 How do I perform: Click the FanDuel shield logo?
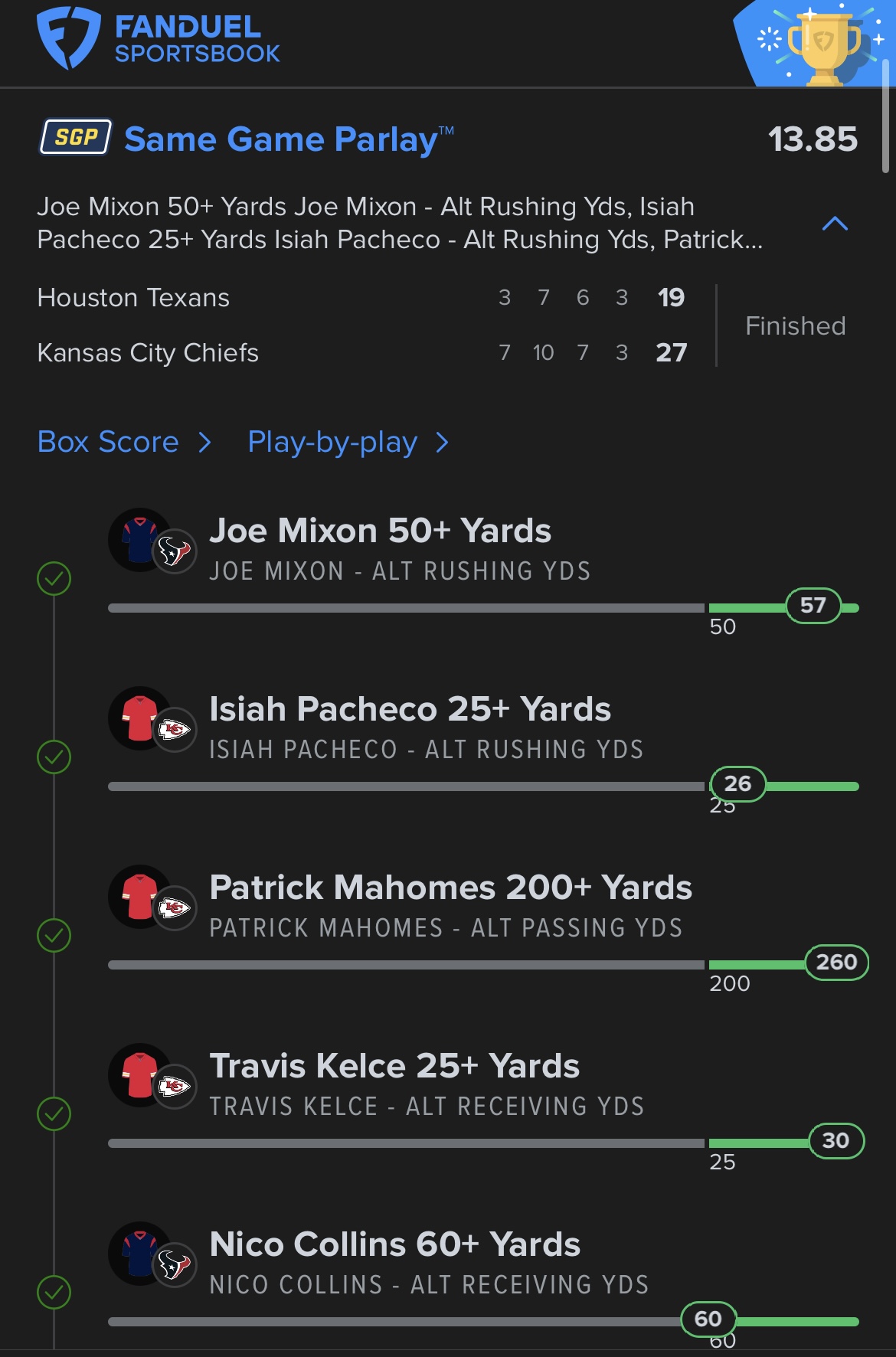click(69, 38)
